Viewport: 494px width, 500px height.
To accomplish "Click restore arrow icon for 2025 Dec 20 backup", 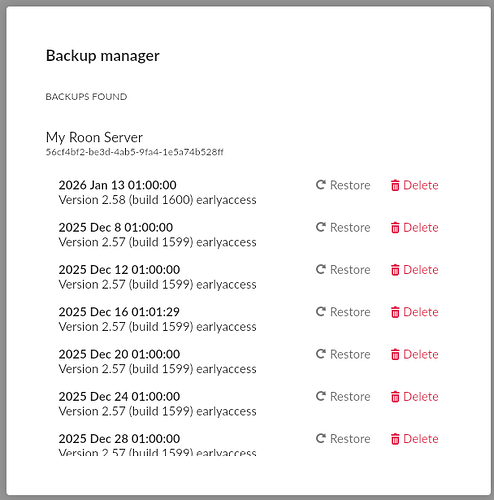I will (321, 354).
